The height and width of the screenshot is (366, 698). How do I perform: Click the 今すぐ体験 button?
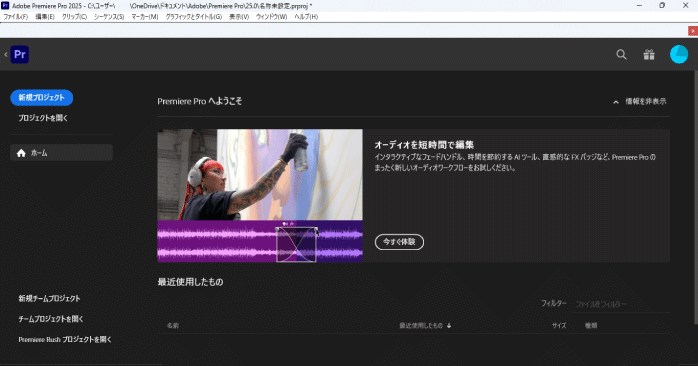point(399,242)
